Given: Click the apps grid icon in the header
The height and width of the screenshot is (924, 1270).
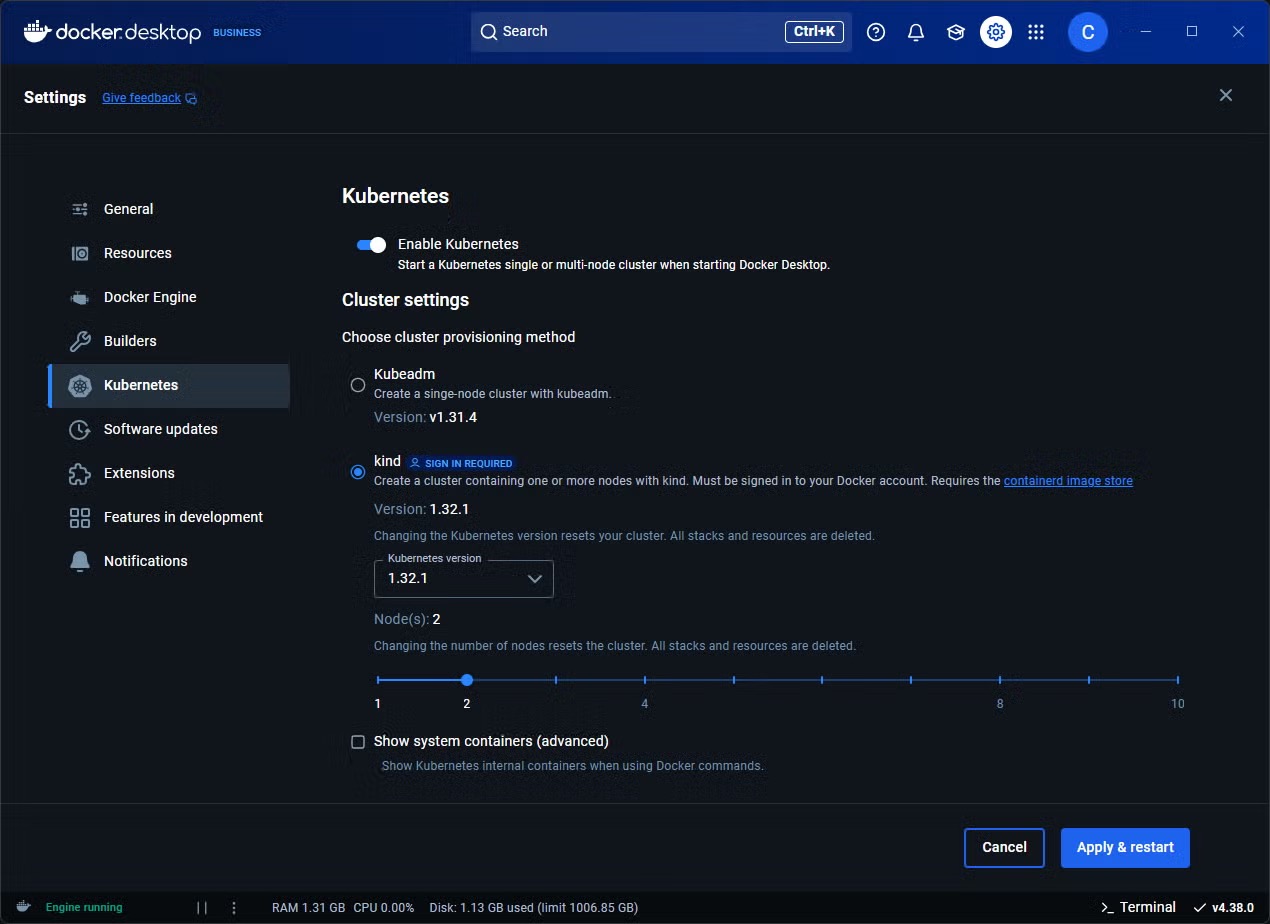Looking at the screenshot, I should point(1036,32).
